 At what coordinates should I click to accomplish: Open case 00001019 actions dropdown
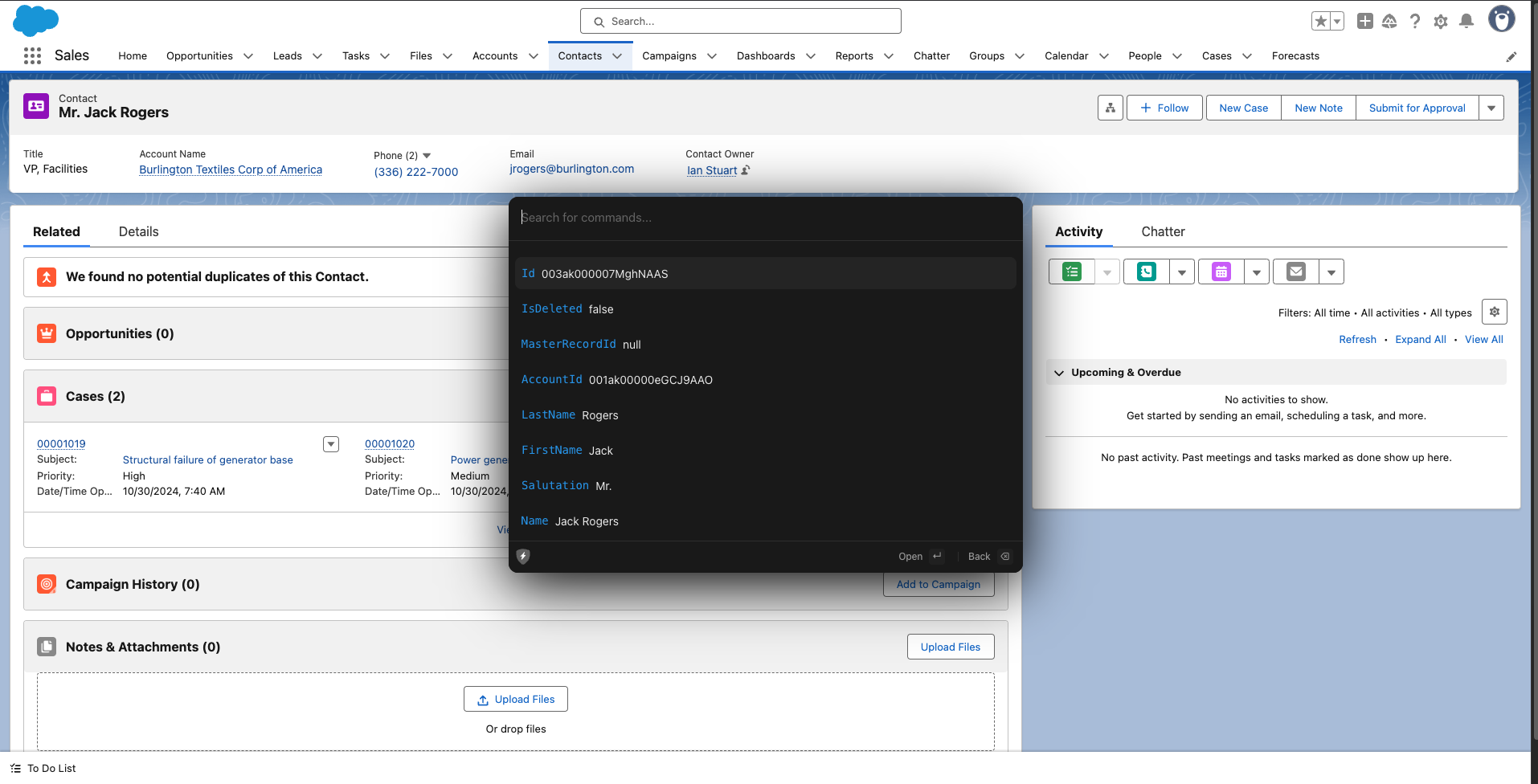pyautogui.click(x=331, y=444)
